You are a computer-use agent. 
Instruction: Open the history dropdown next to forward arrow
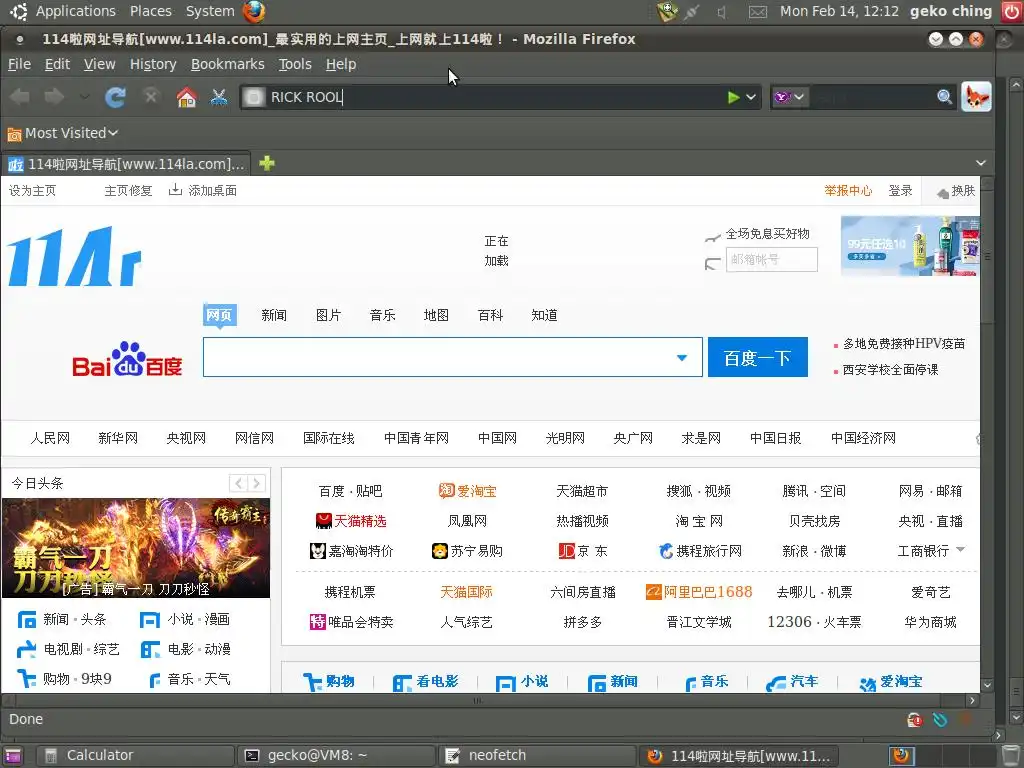[x=84, y=97]
